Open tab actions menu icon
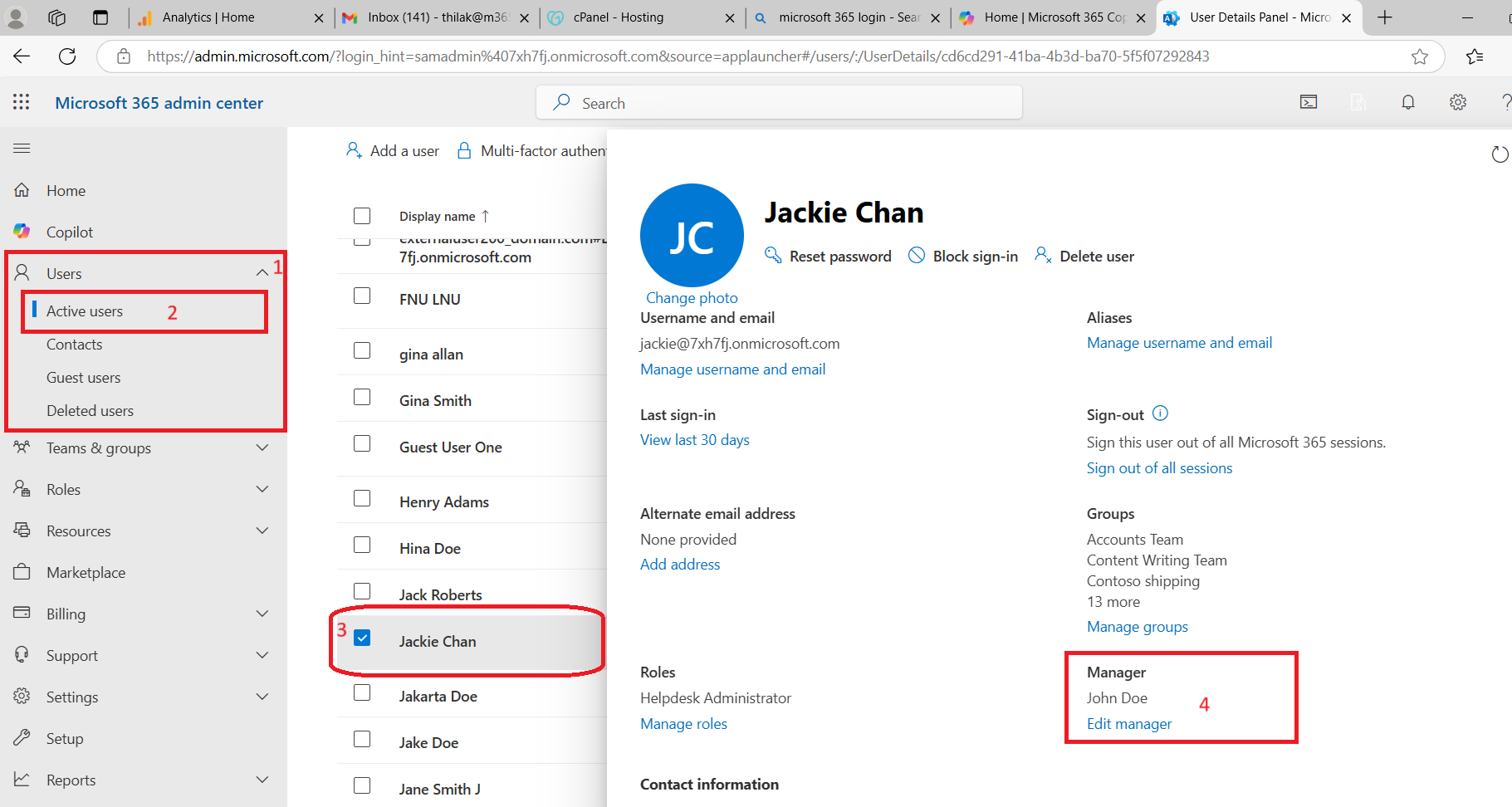This screenshot has height=807, width=1512. click(x=100, y=17)
